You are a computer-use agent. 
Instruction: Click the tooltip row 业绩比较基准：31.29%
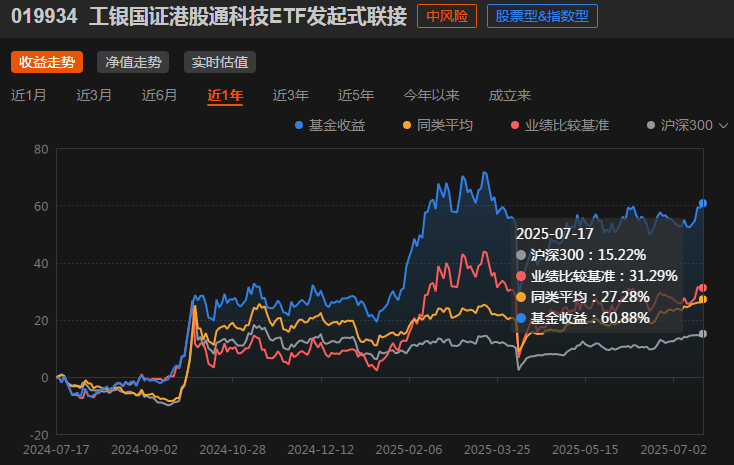(x=597, y=276)
